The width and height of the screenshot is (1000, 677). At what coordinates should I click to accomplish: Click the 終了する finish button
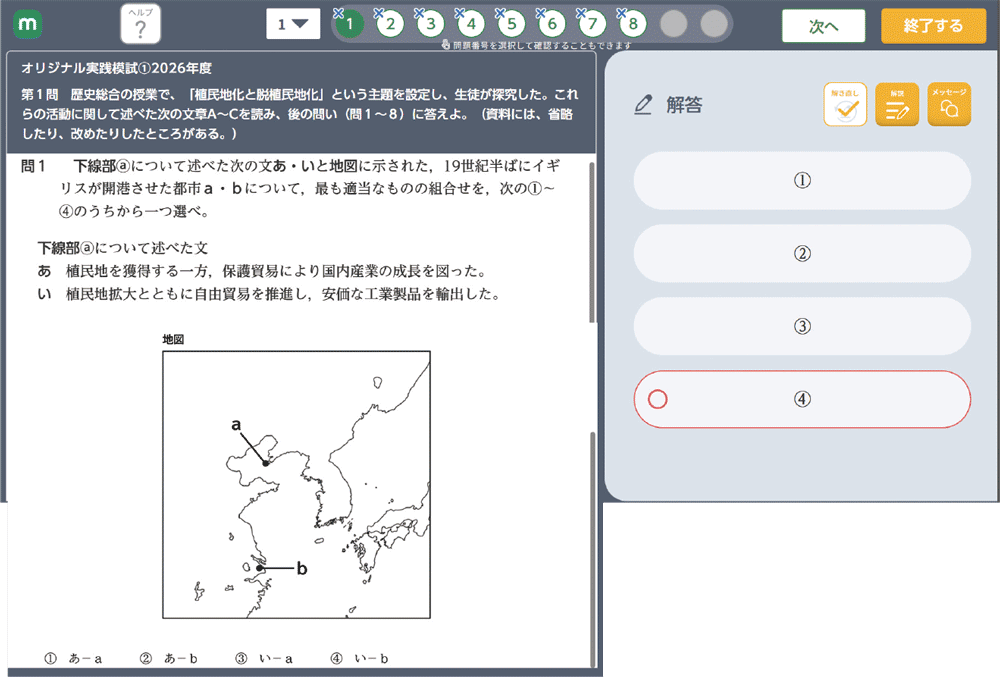933,25
